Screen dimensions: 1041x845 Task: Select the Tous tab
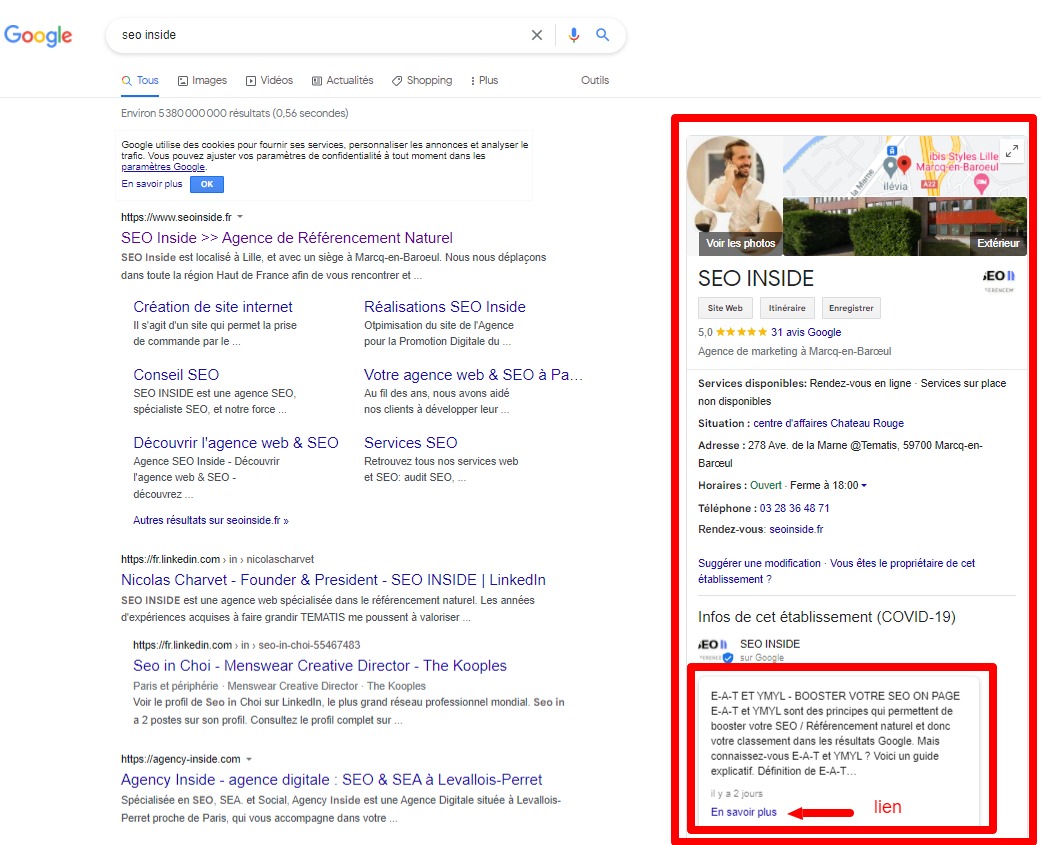click(x=140, y=80)
